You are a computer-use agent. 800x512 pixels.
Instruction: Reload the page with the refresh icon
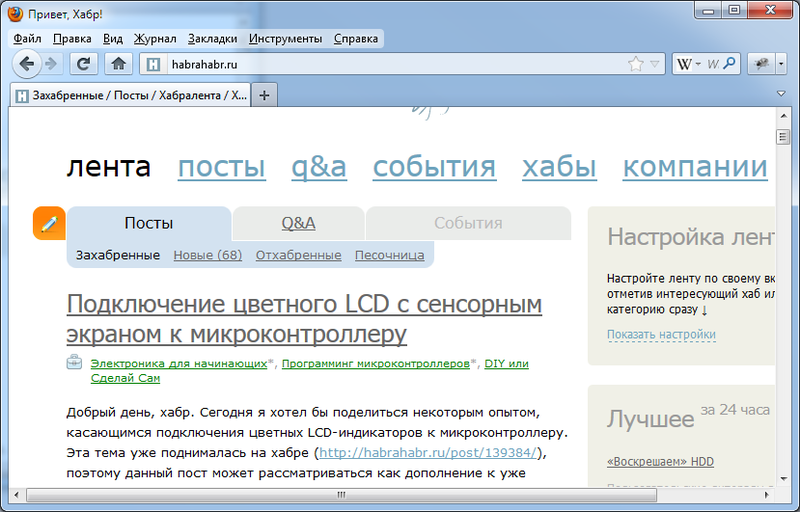[x=84, y=64]
